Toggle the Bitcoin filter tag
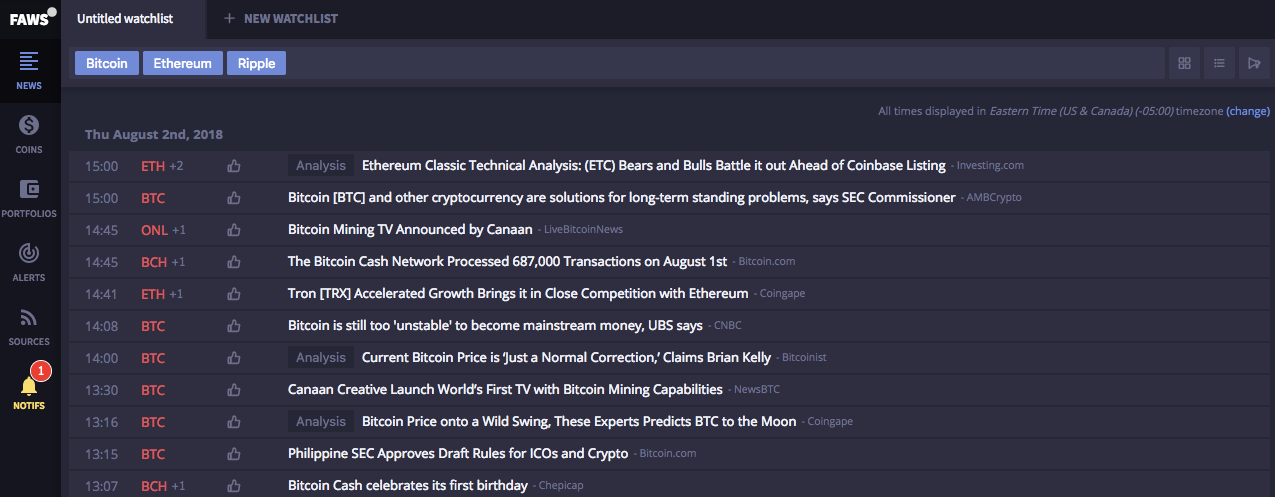This screenshot has height=497, width=1275. pyautogui.click(x=107, y=63)
